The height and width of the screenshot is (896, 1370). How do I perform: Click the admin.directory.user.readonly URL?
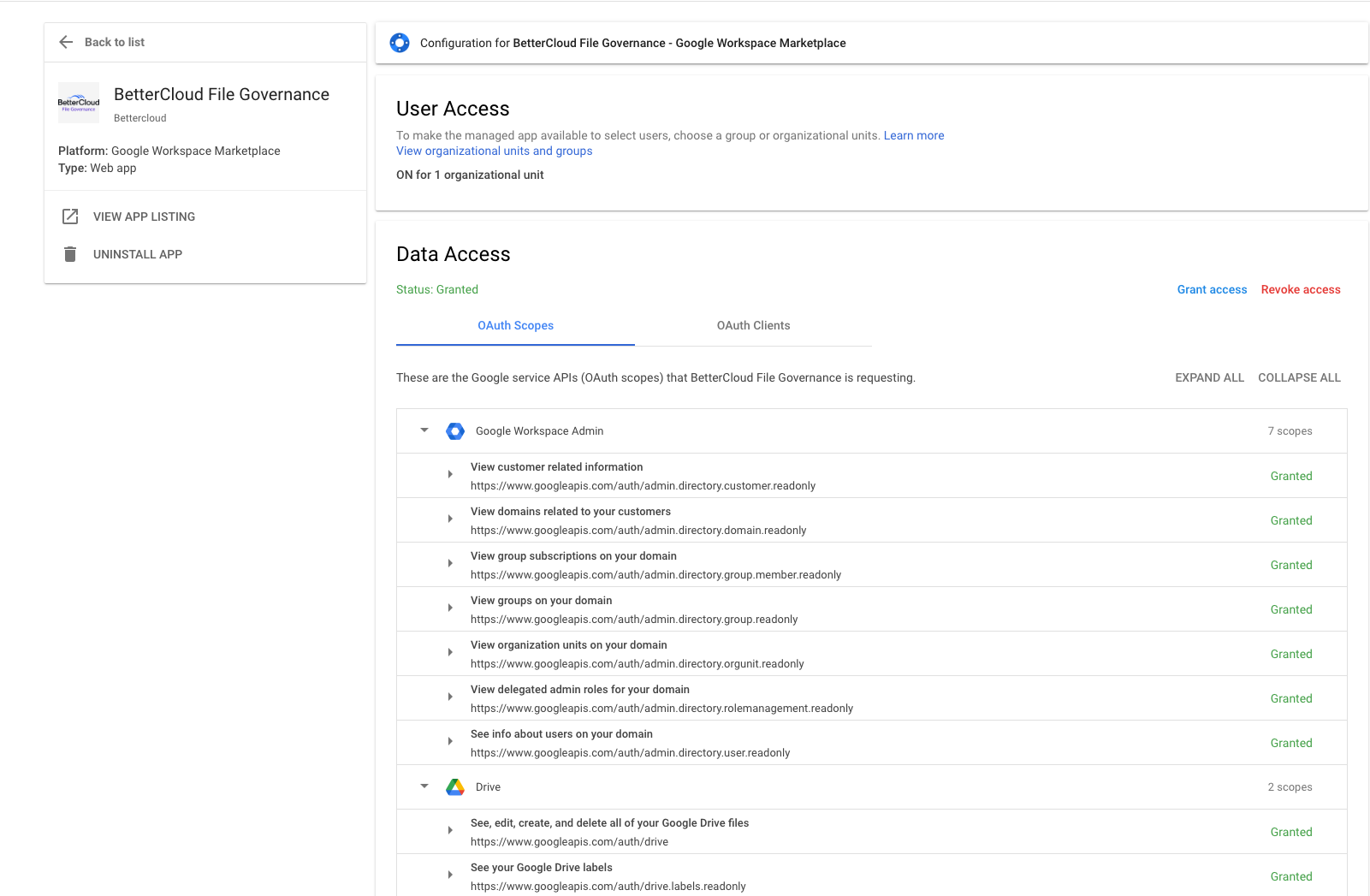tap(631, 752)
